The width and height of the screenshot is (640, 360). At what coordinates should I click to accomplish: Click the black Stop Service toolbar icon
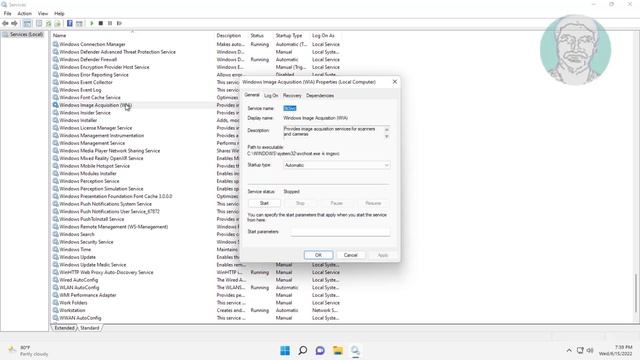click(101, 24)
